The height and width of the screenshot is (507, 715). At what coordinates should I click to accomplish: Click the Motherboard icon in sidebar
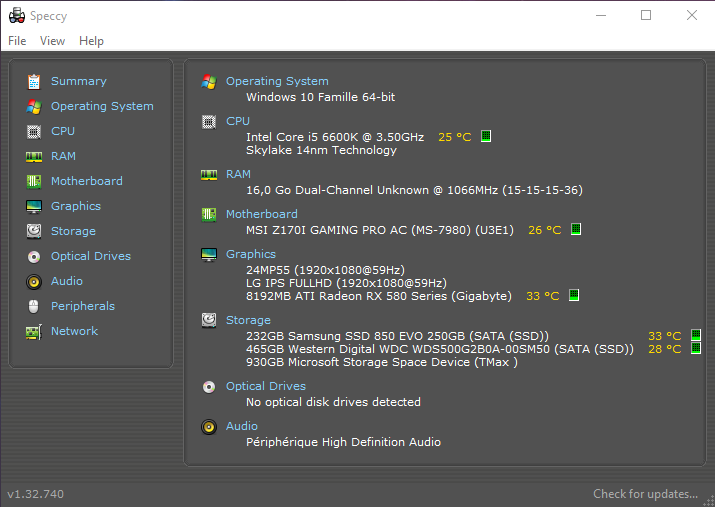click(x=34, y=181)
